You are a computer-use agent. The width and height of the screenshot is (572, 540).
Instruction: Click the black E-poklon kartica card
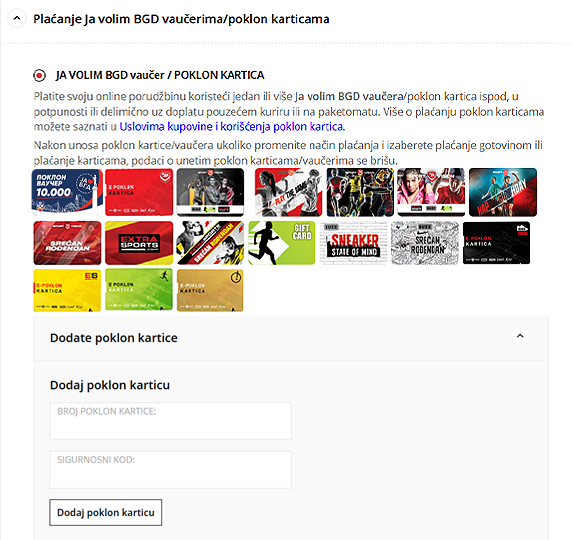pos(496,243)
